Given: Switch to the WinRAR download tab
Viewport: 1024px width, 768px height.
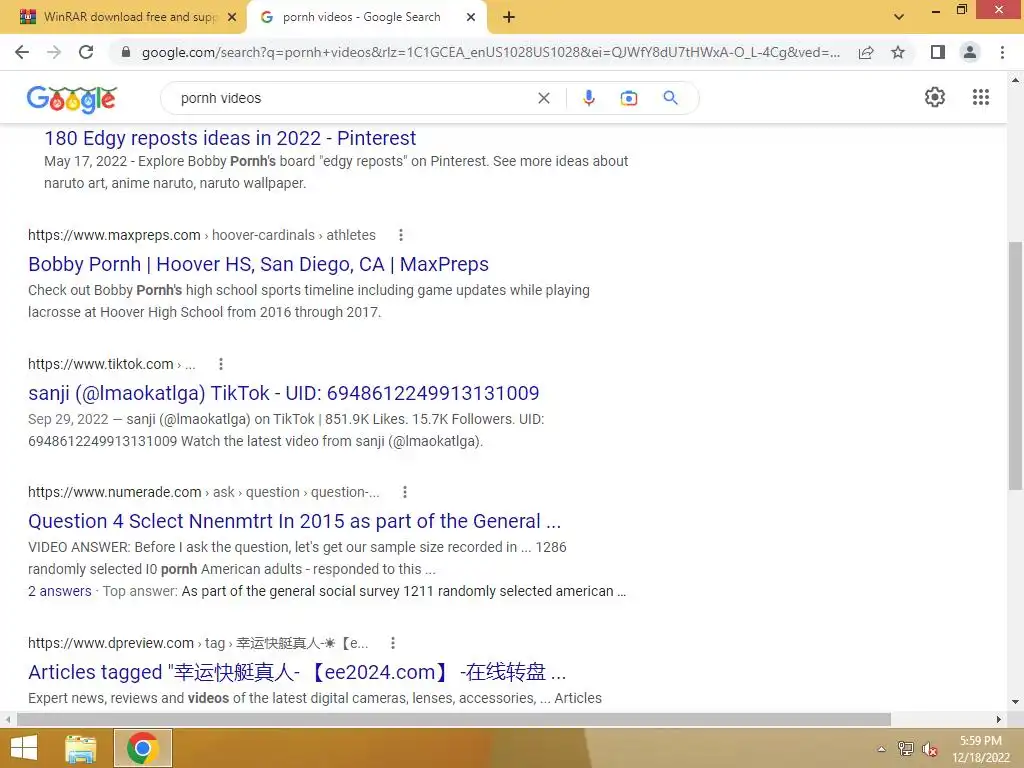Looking at the screenshot, I should tap(123, 17).
